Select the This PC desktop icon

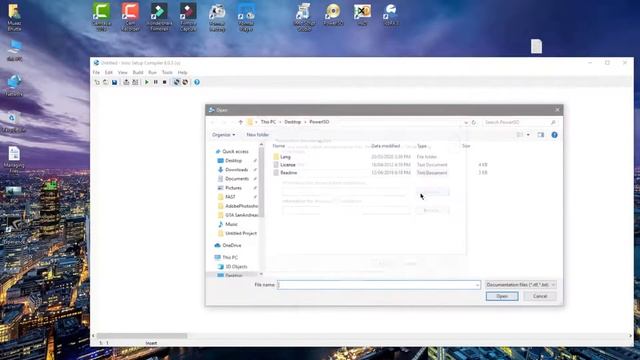coord(14,51)
